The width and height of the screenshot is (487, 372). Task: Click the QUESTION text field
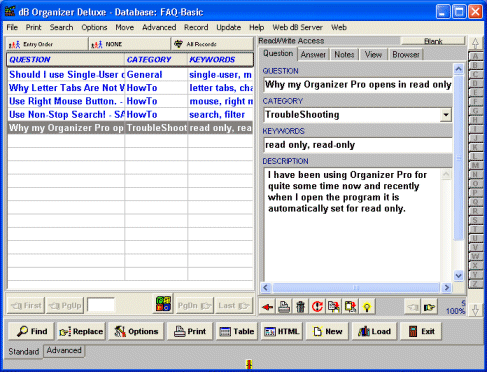(x=358, y=85)
